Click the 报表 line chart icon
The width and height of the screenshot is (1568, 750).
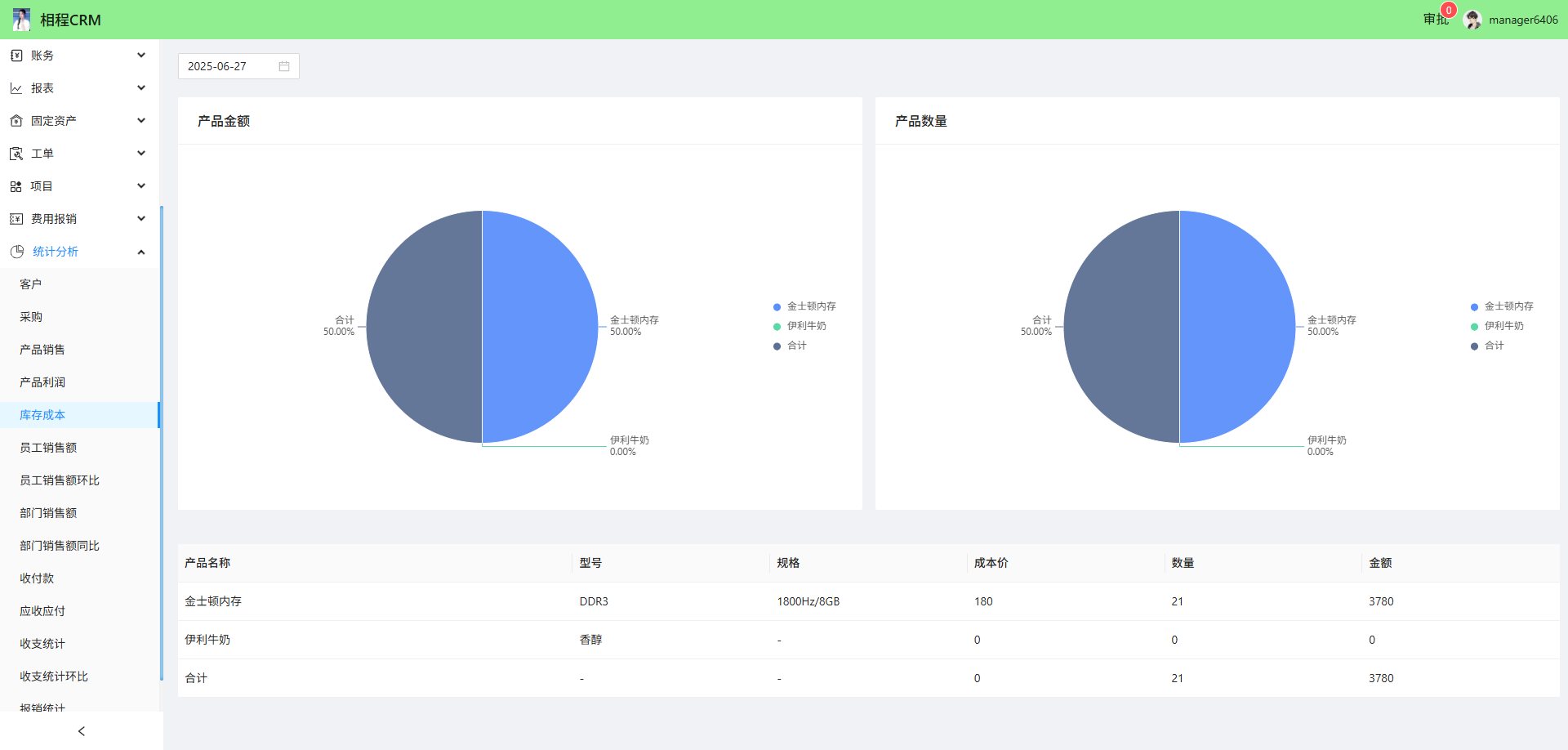click(16, 88)
